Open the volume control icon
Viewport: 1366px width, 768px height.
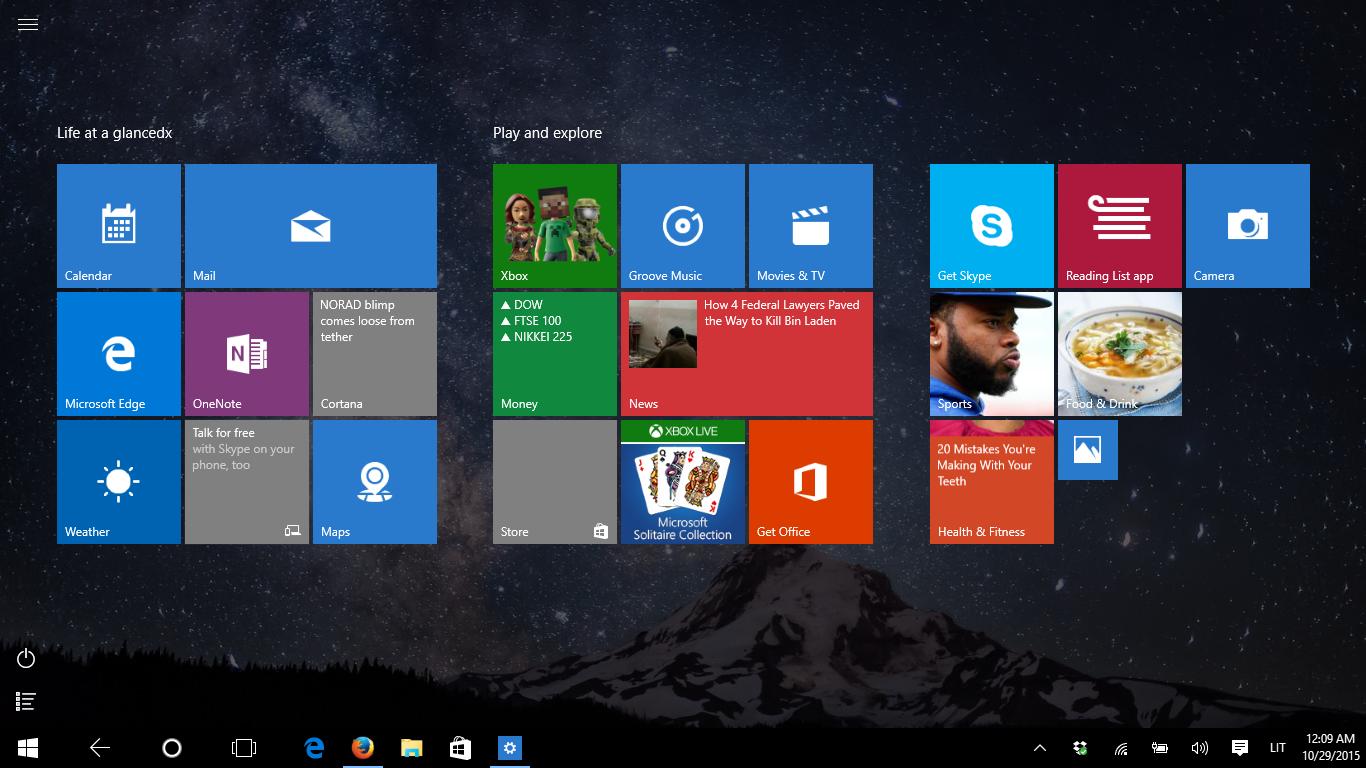[1200, 748]
